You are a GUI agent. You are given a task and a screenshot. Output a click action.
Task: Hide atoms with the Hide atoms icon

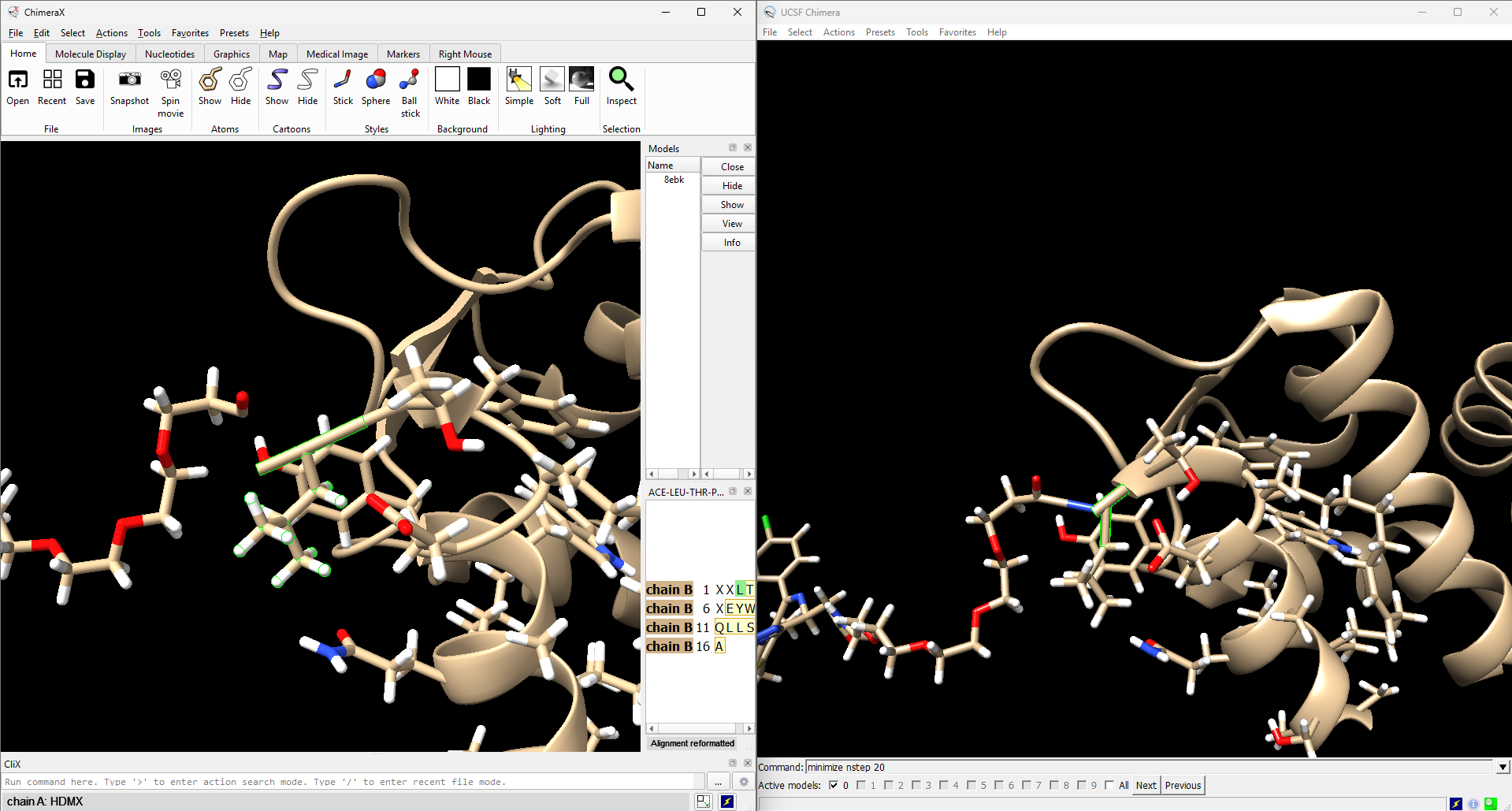tap(240, 80)
